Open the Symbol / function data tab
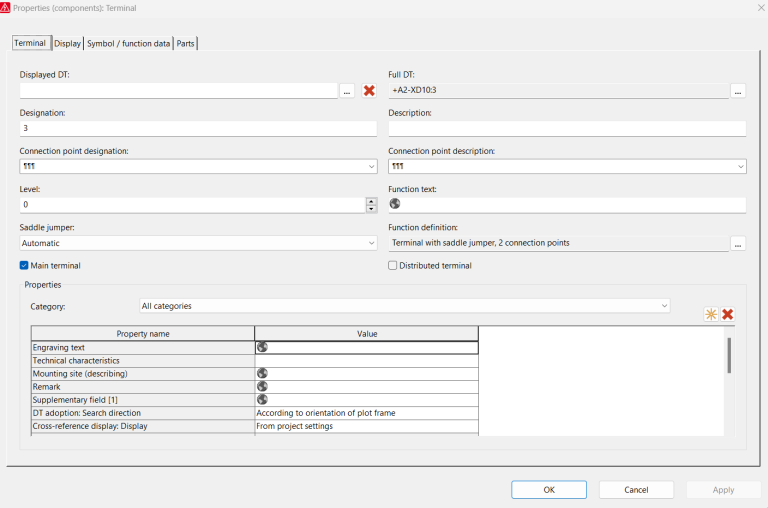The height and width of the screenshot is (508, 768). click(128, 44)
